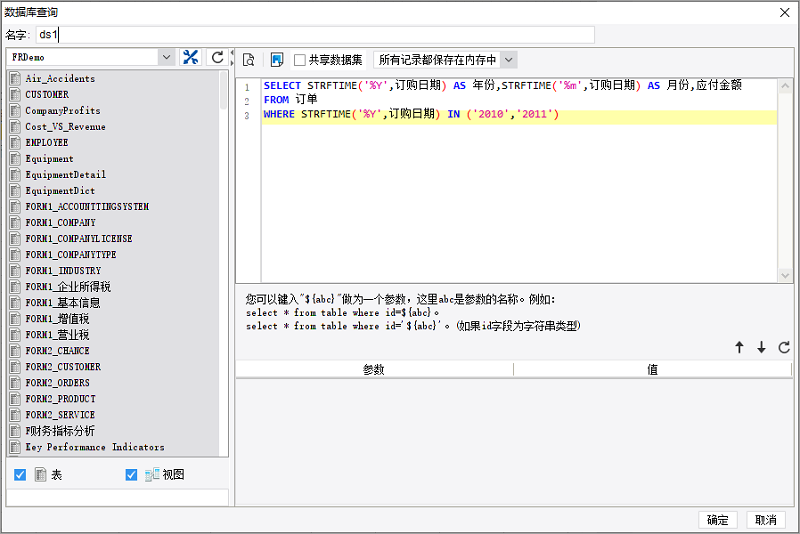Click icon beside CUSTOMER table
Viewport: 800px width, 534px height.
point(16,94)
